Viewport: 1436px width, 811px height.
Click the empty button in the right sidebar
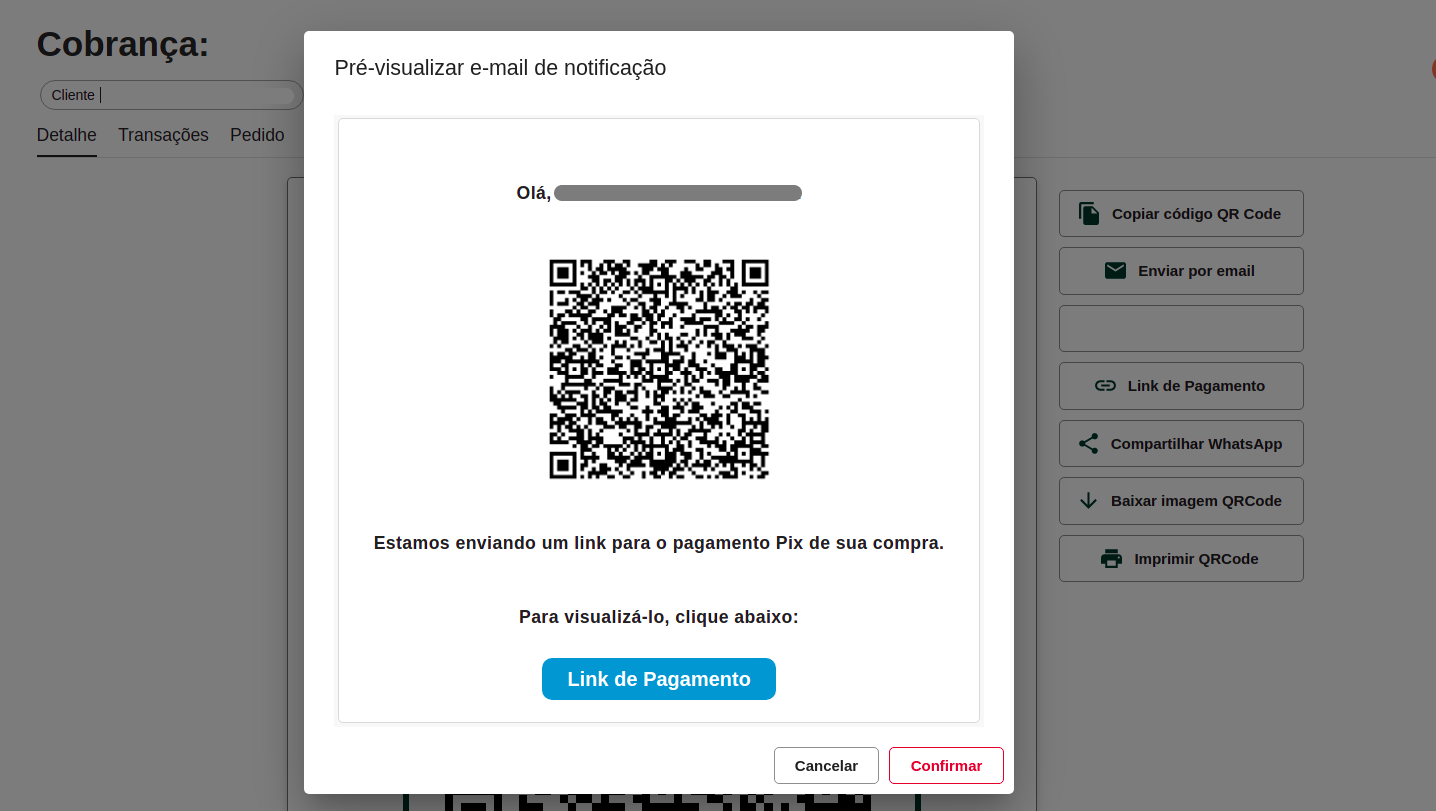tap(1181, 328)
